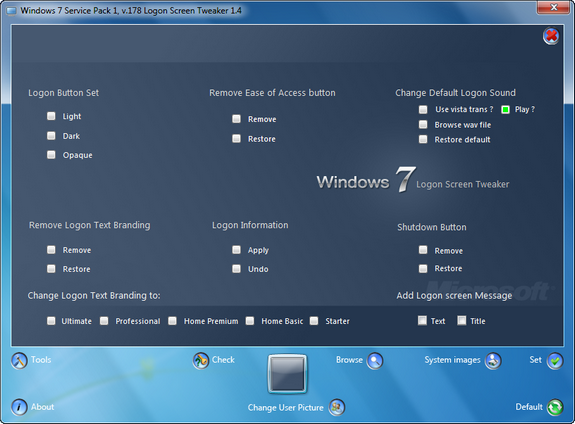The height and width of the screenshot is (424, 575).
Task: Click Change Logon Text Branding to heading
Action: (x=94, y=296)
